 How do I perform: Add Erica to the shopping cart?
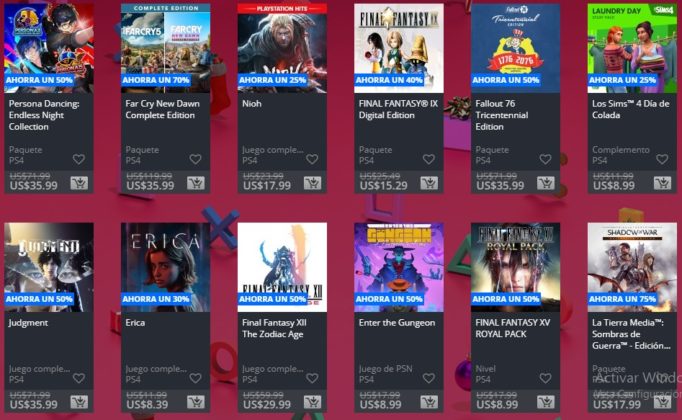point(196,402)
